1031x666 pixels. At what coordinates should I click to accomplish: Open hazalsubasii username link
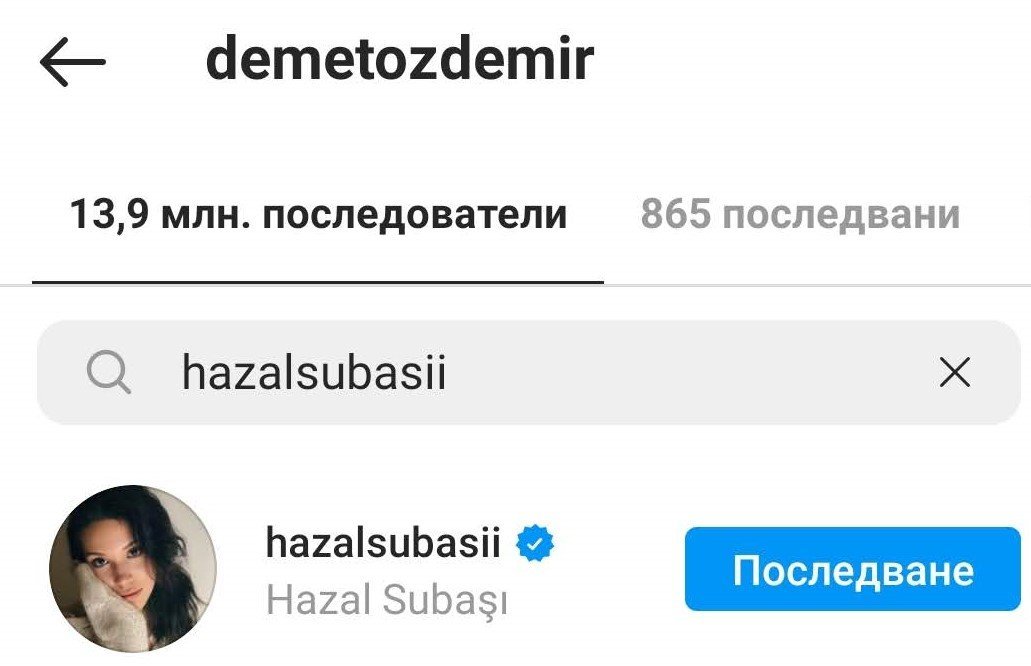point(383,543)
